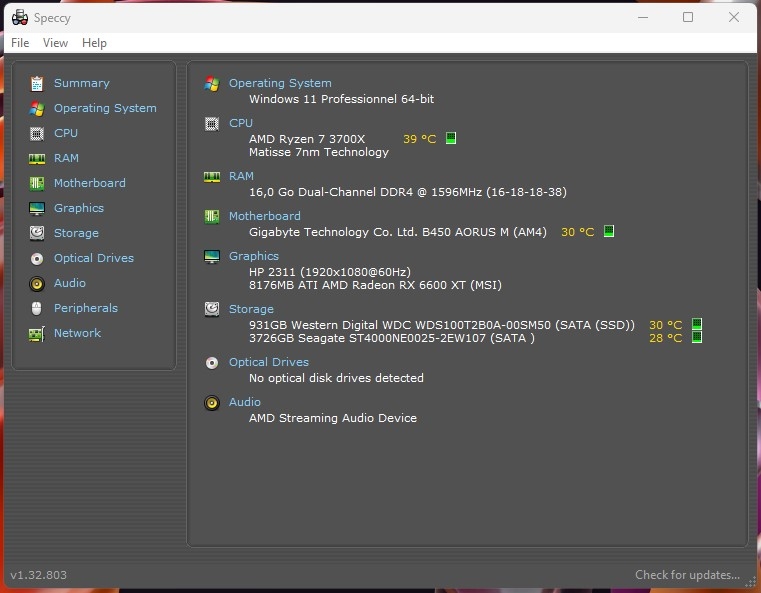Click the Speccy app logo in title bar
The height and width of the screenshot is (593, 761).
[20, 17]
